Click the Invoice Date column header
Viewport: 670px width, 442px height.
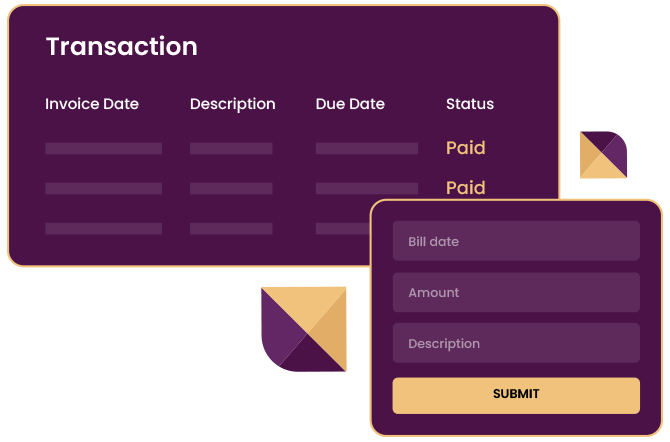pyautogui.click(x=92, y=104)
